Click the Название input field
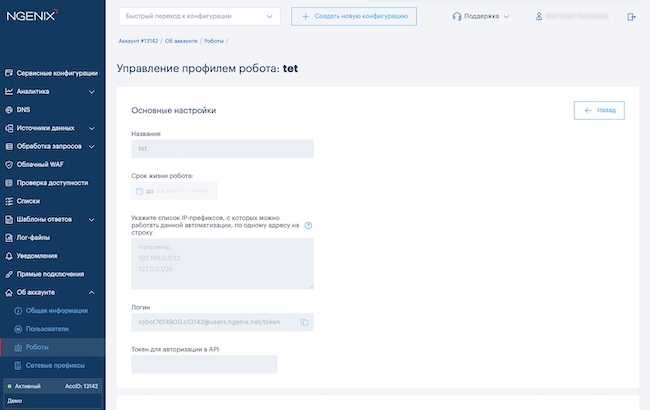The height and width of the screenshot is (410, 650). [x=223, y=149]
